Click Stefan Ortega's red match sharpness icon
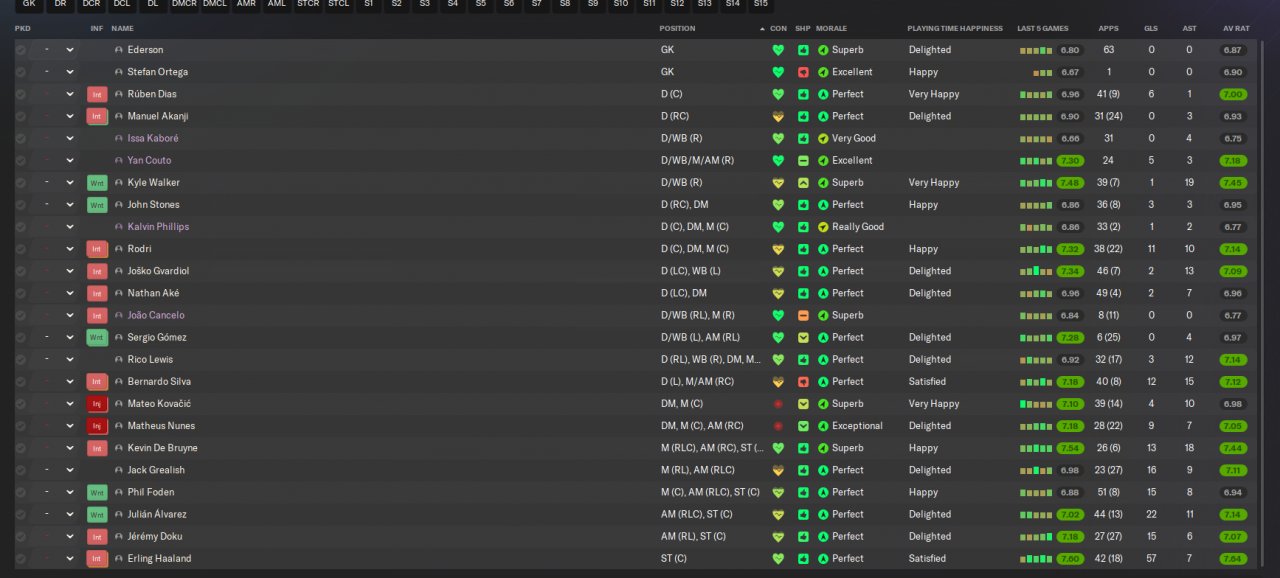 click(x=803, y=72)
